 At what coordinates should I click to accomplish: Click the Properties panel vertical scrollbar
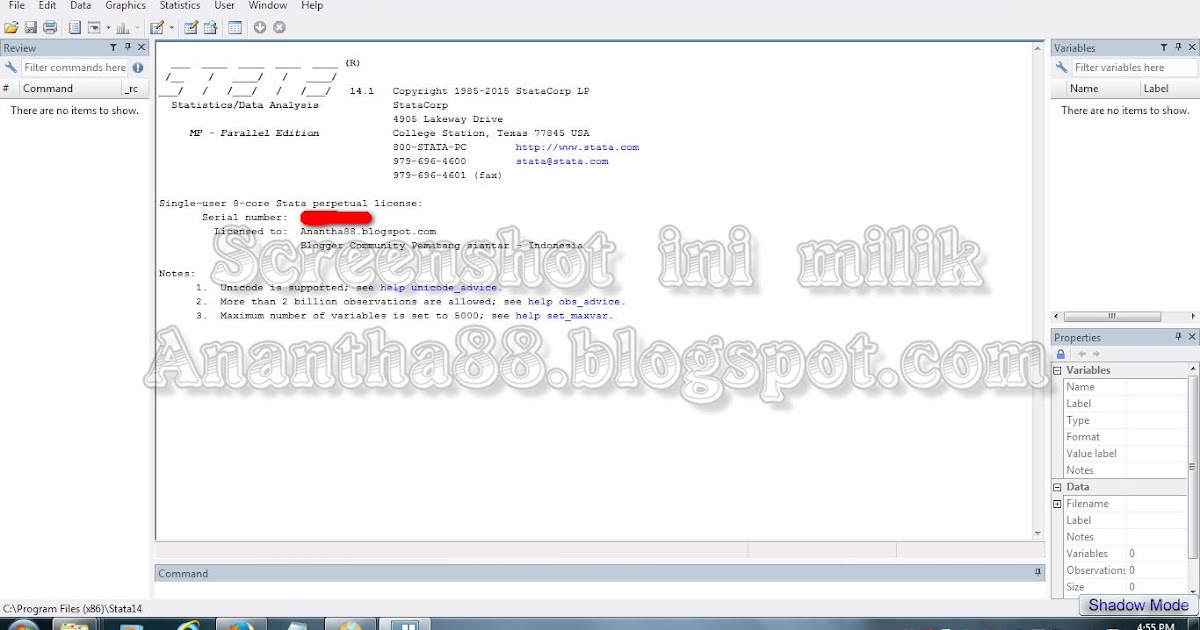pyautogui.click(x=1192, y=480)
